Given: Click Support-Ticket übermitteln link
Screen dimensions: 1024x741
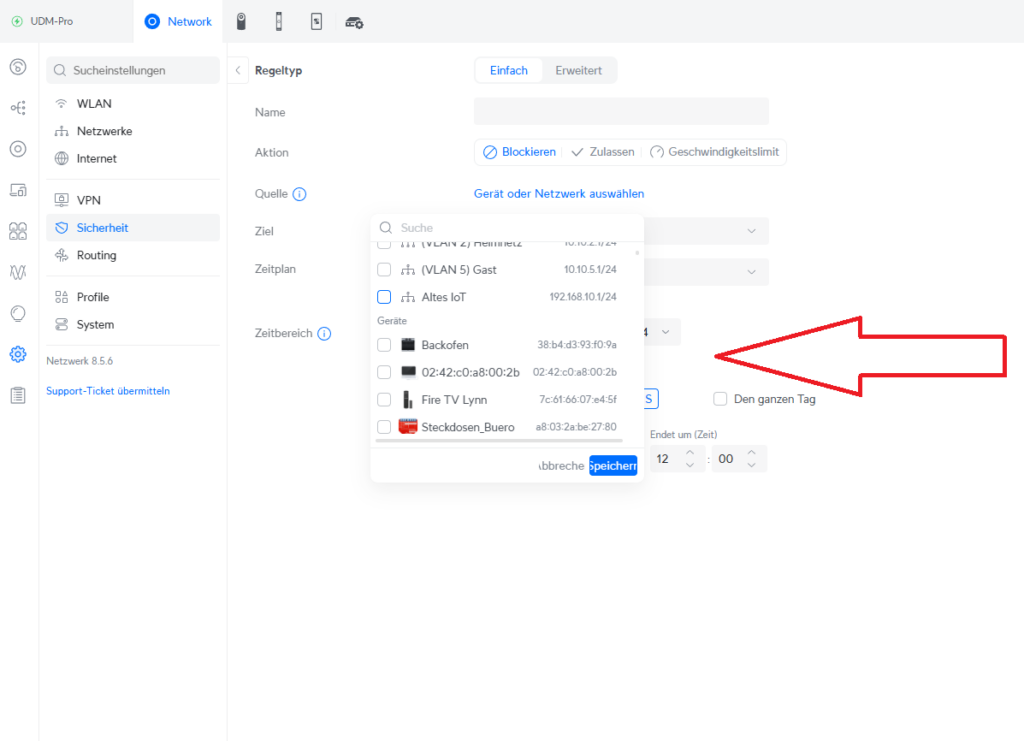Looking at the screenshot, I should pyautogui.click(x=108, y=391).
